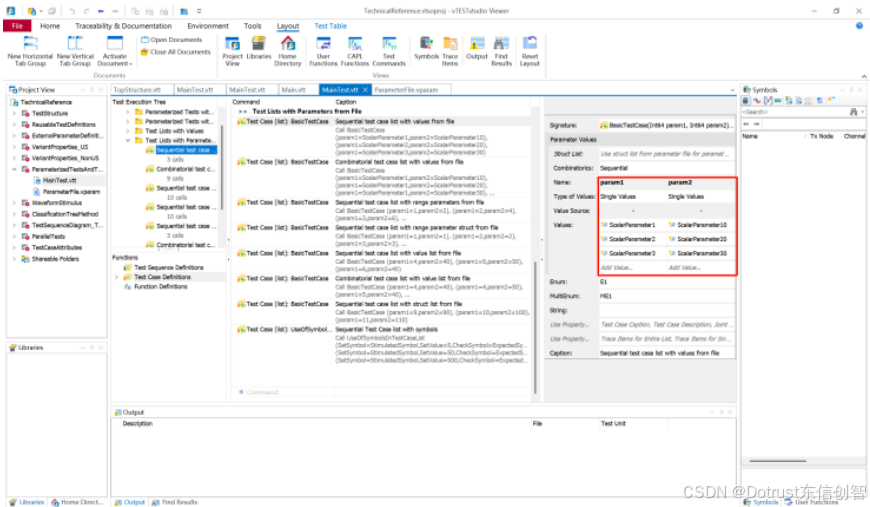The width and height of the screenshot is (870, 507).
Task: Expand the ParallelTests project node
Action: point(14,236)
